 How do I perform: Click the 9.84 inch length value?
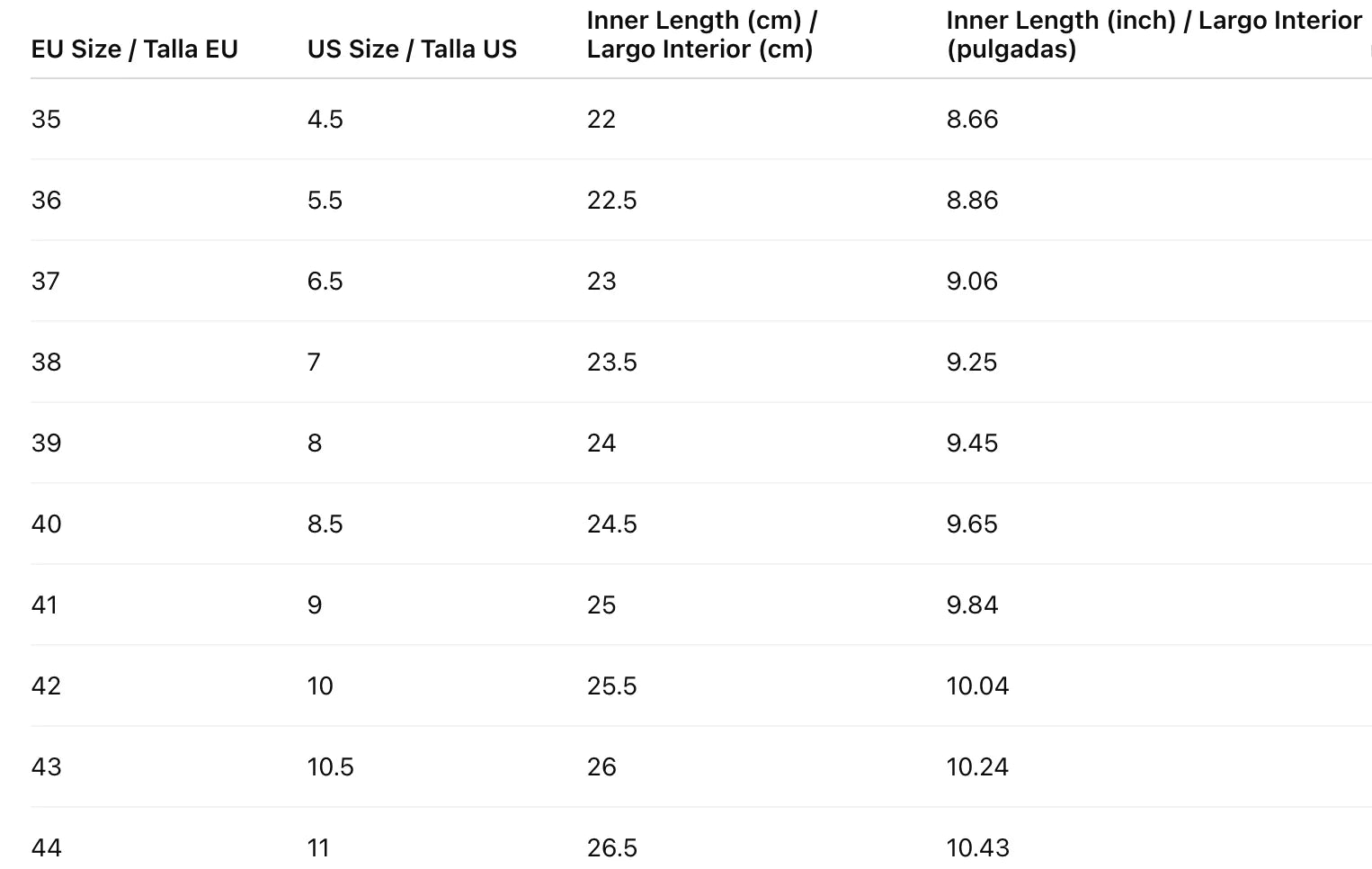tap(972, 605)
